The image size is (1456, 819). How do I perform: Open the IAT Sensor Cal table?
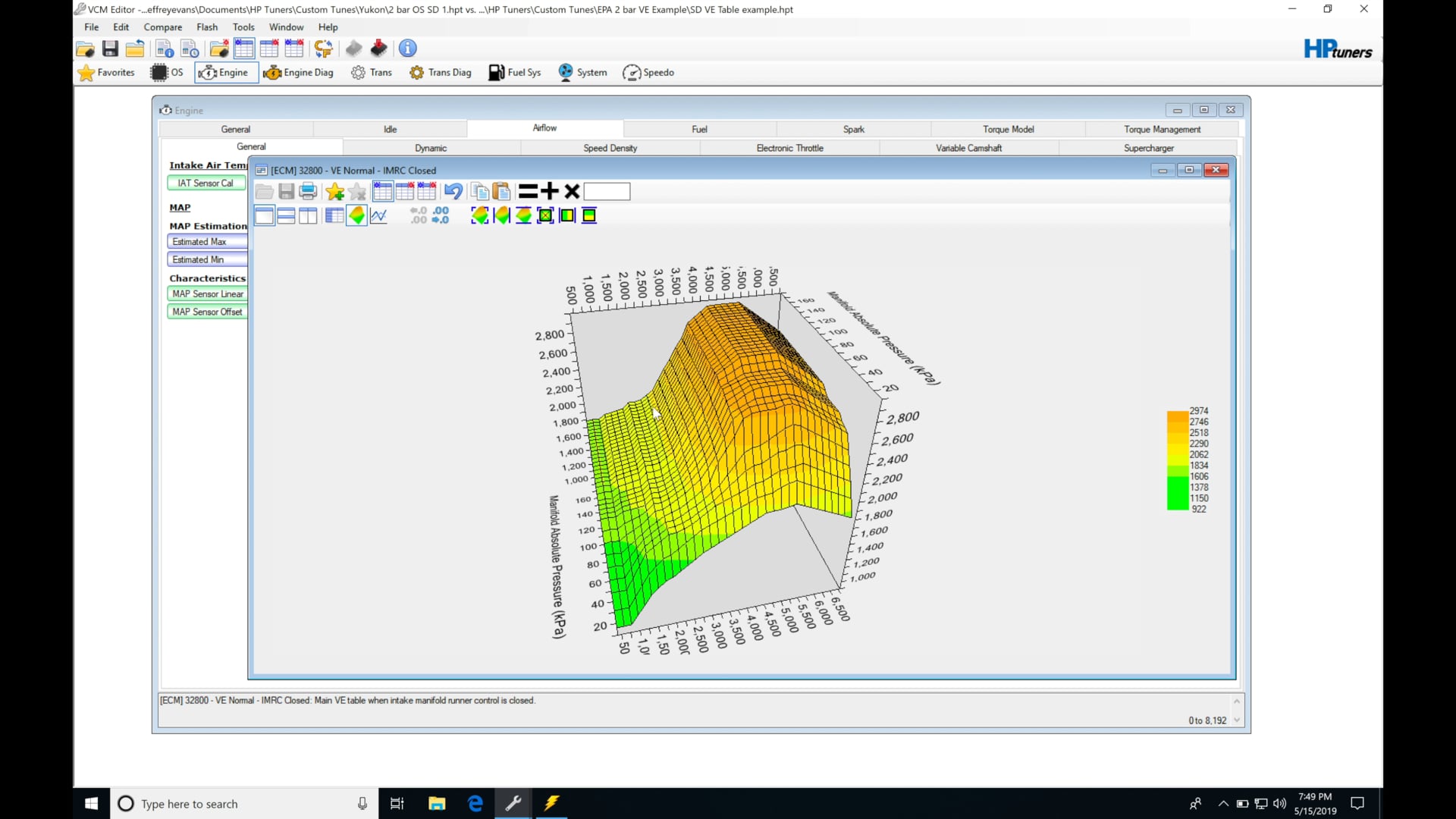pos(206,183)
